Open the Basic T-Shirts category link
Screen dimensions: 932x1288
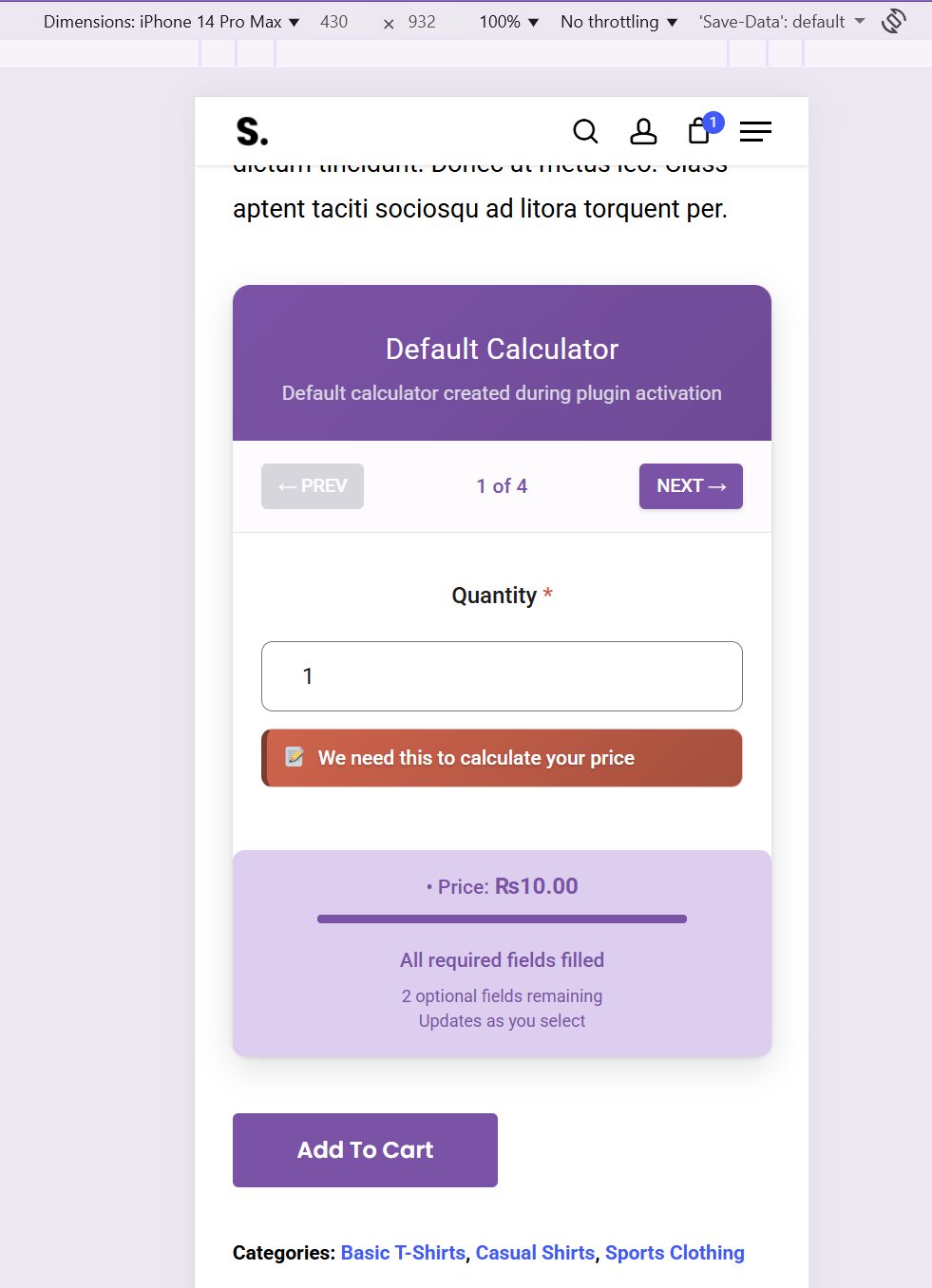403,1253
